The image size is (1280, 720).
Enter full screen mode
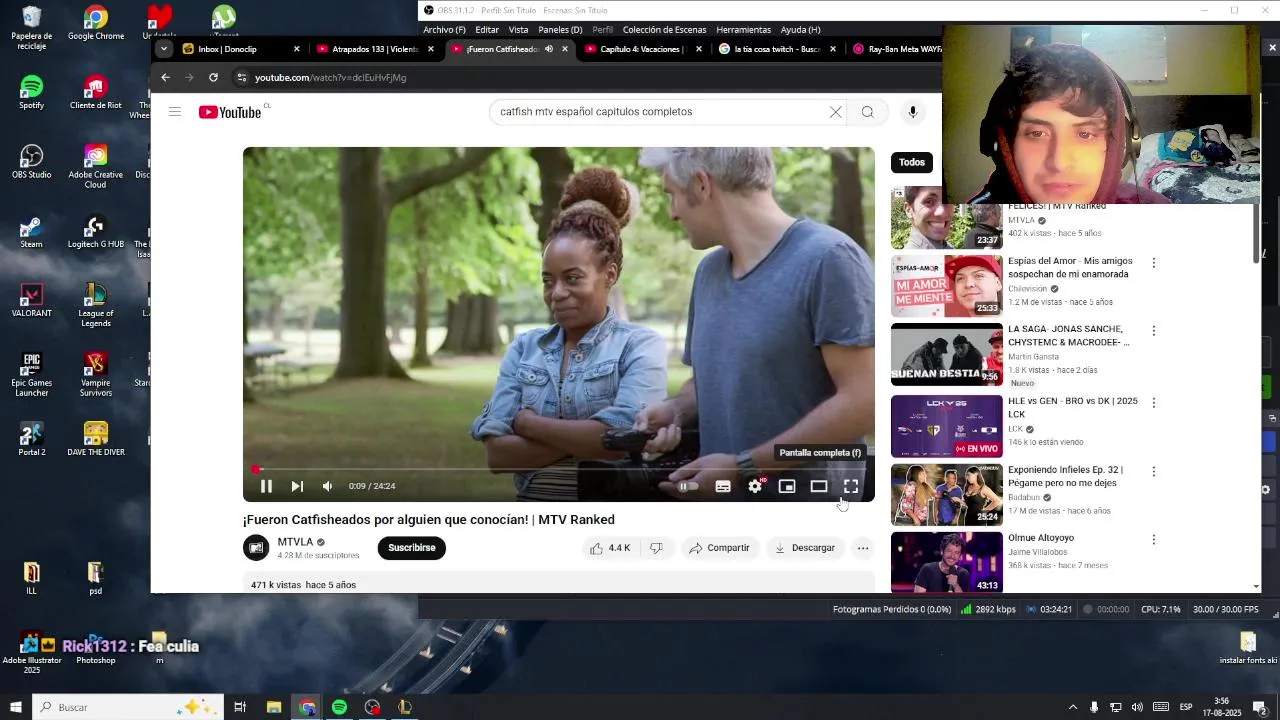coord(851,486)
